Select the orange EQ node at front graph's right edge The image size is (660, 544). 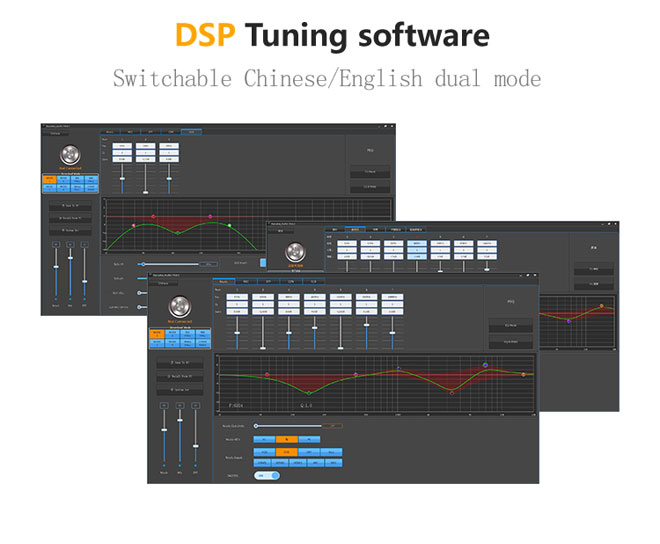(x=523, y=374)
